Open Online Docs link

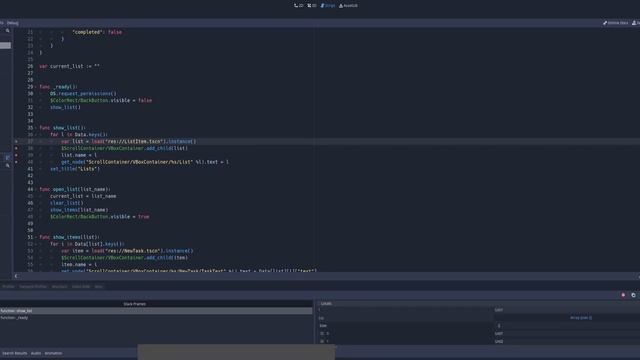pyautogui.click(x=616, y=23)
